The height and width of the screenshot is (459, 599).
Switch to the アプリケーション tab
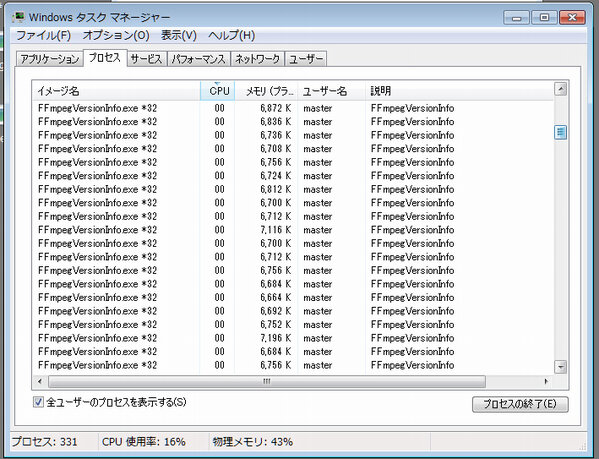click(x=50, y=59)
